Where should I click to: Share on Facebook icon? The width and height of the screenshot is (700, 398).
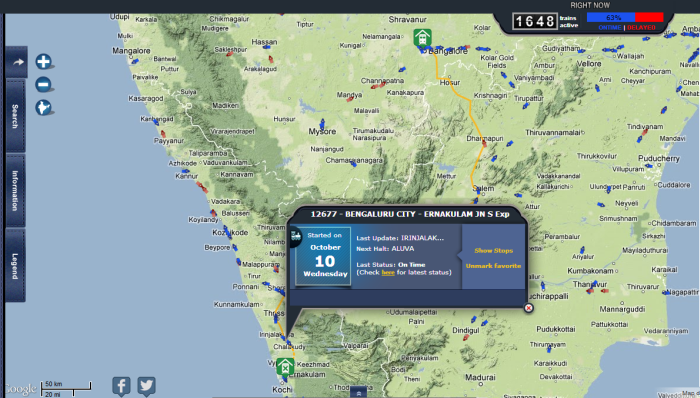pyautogui.click(x=121, y=386)
